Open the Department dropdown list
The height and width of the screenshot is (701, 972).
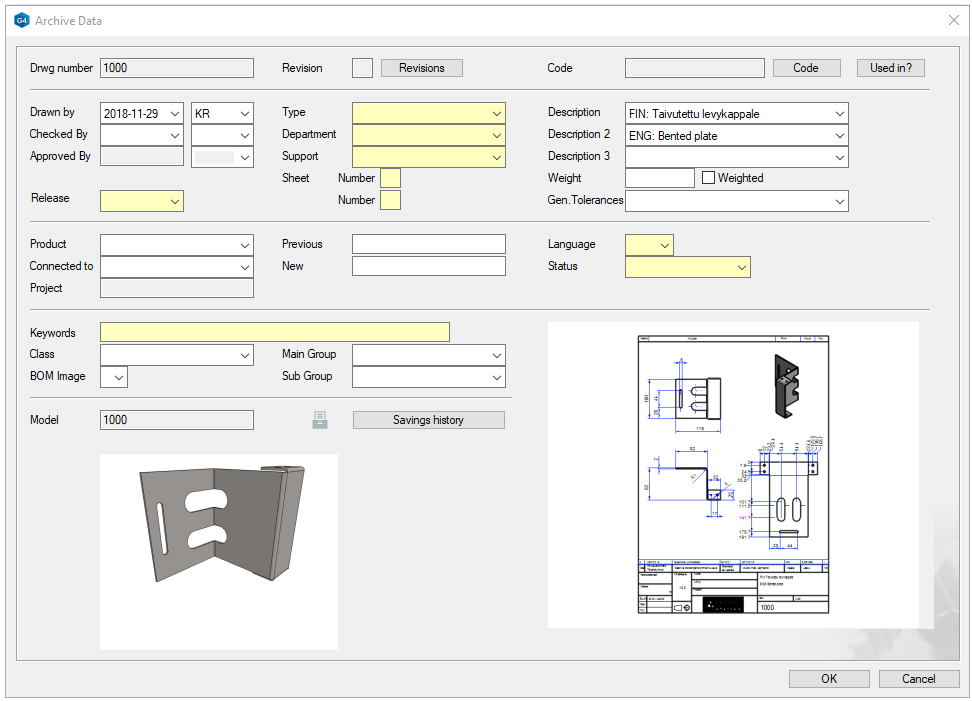pos(497,135)
